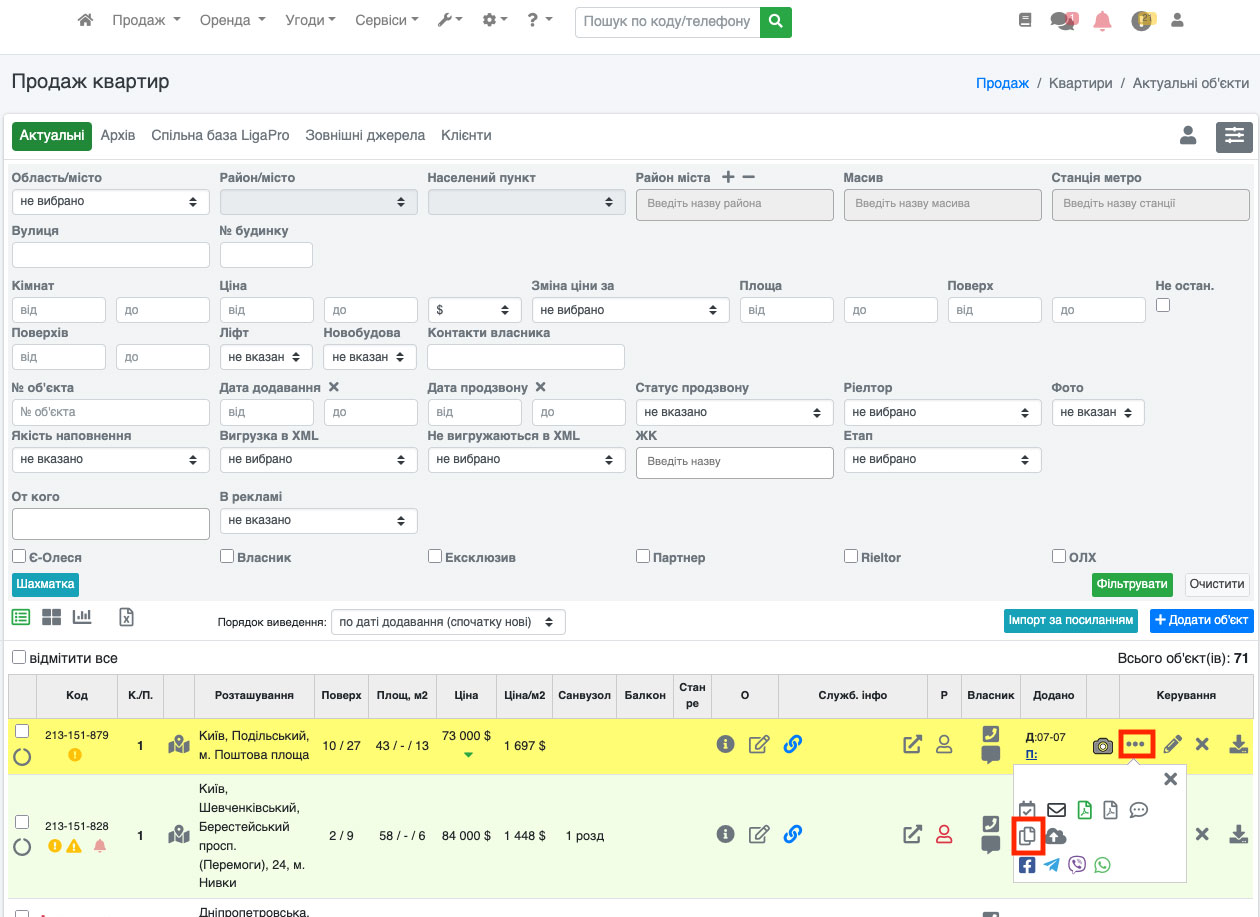Open the Статус продзвону dropdown
This screenshot has width=1260, height=917.
click(x=734, y=412)
